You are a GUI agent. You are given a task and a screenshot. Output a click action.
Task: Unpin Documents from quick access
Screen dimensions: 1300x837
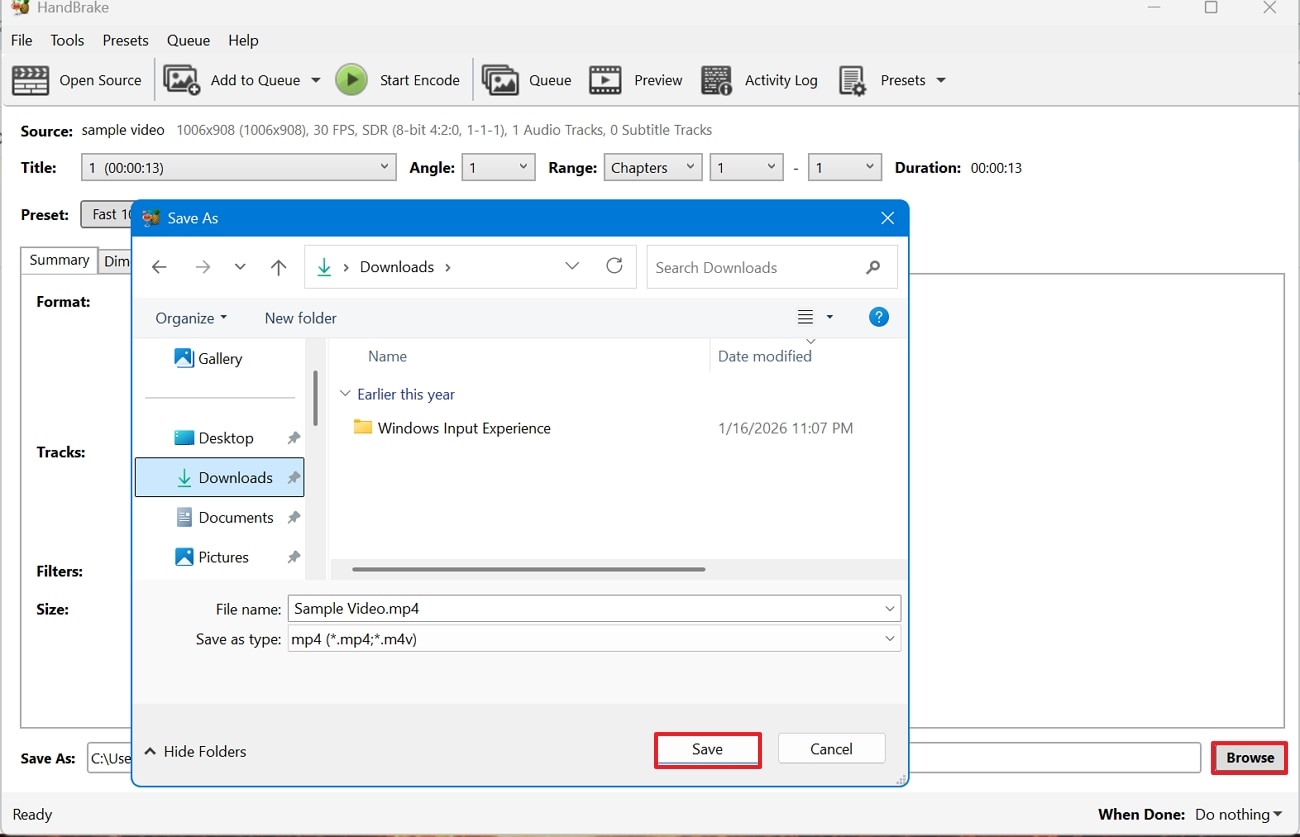[x=294, y=517]
